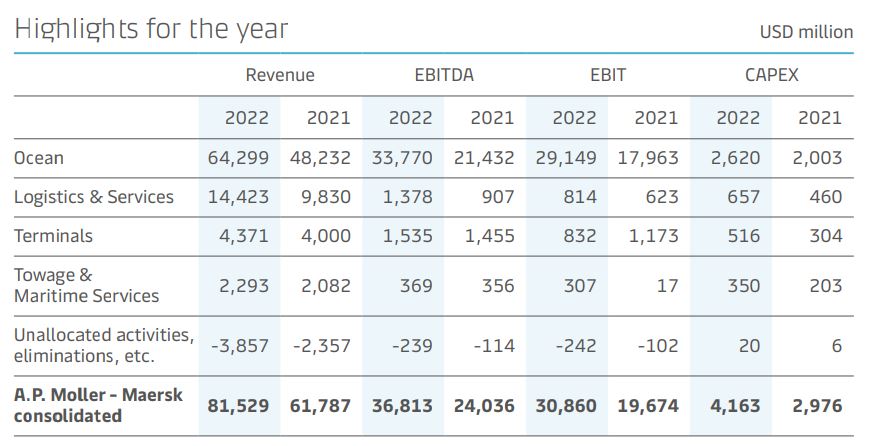This screenshot has height=446, width=870.
Task: Click the 'Highlights for the year' heading
Action: 151,30
